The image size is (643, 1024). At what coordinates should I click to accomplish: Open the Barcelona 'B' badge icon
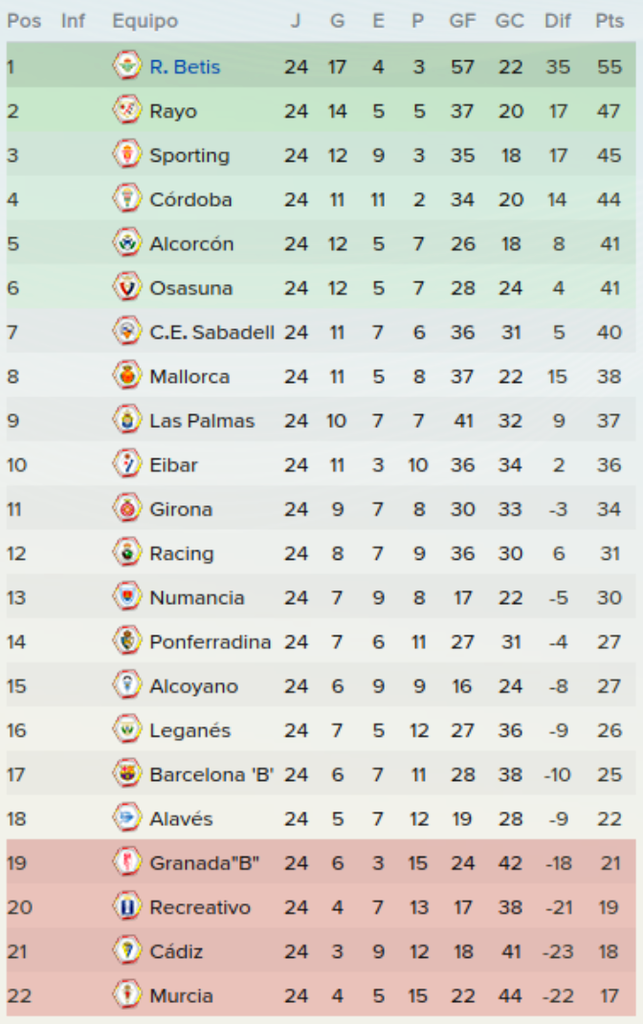click(127, 774)
